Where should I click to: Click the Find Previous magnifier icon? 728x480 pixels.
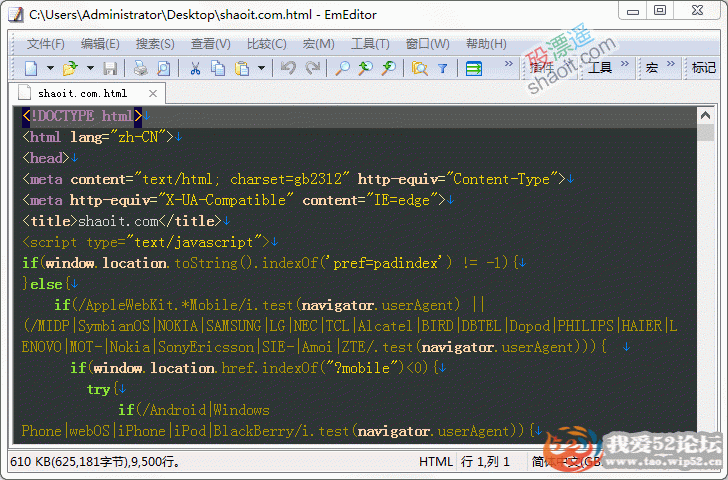(x=389, y=68)
